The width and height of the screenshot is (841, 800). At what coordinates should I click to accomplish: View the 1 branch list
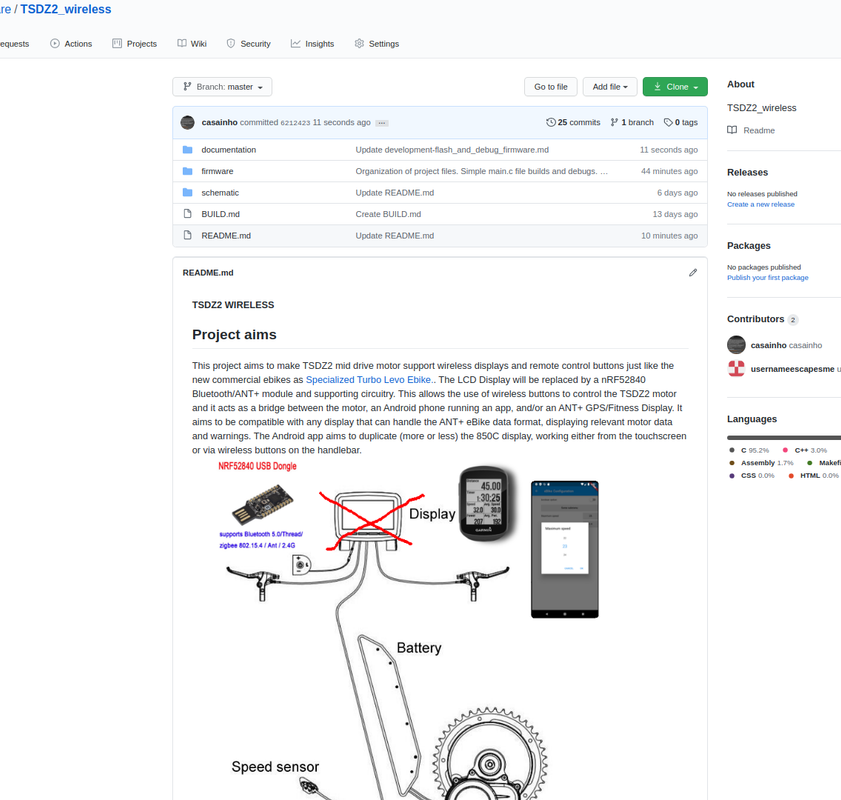(x=632, y=122)
